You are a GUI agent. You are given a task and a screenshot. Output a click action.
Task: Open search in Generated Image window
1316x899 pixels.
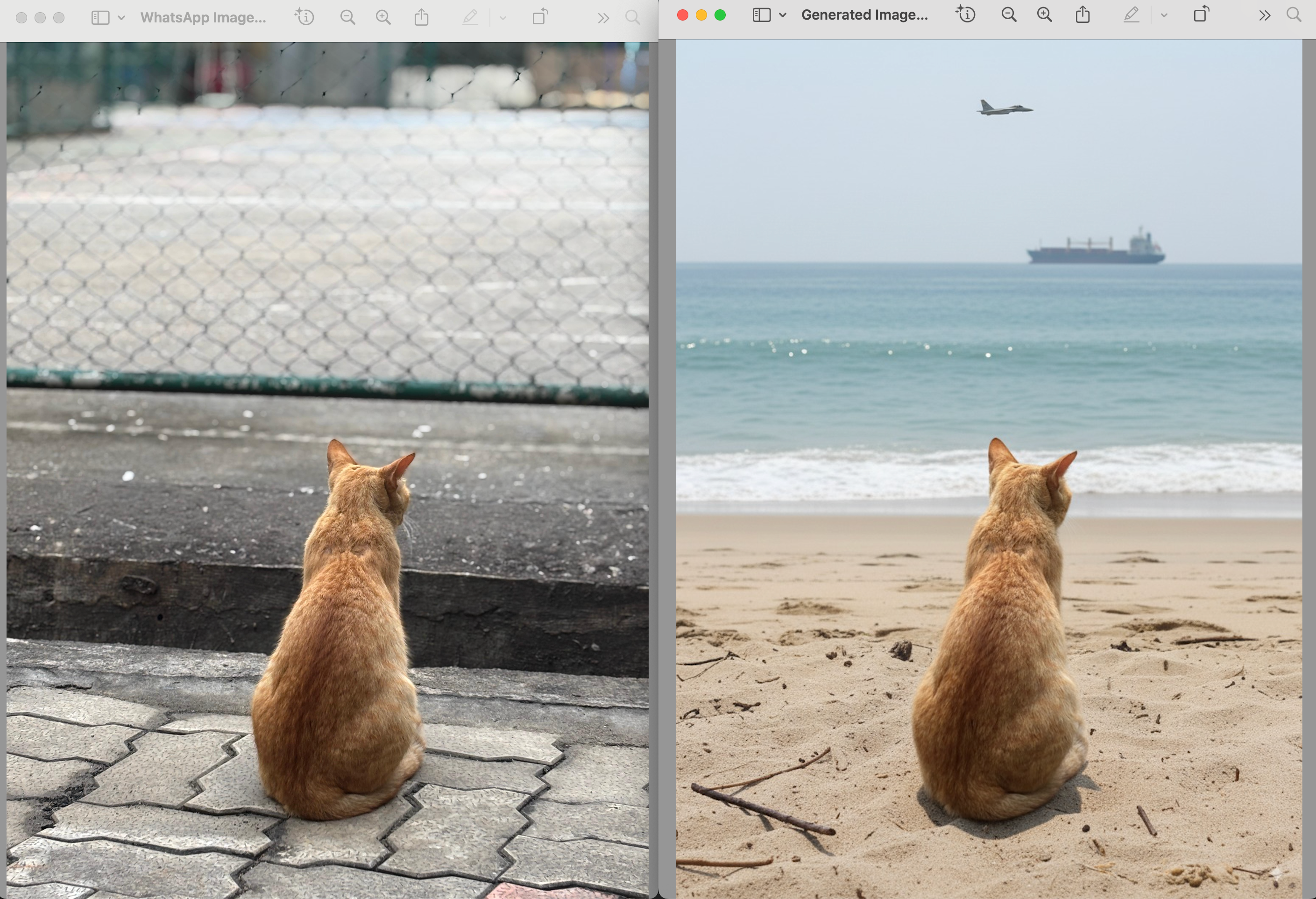coord(1293,15)
